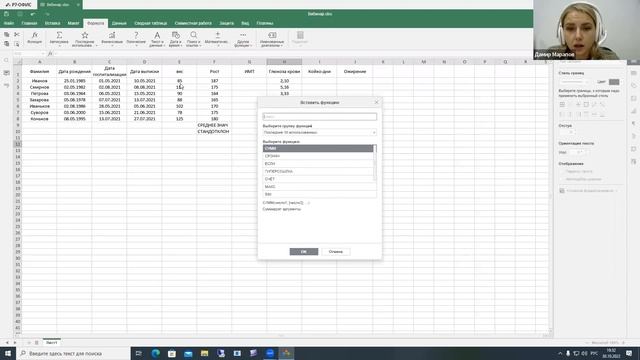
Task: Click the function list scrollbar in dialog
Action: (375, 163)
